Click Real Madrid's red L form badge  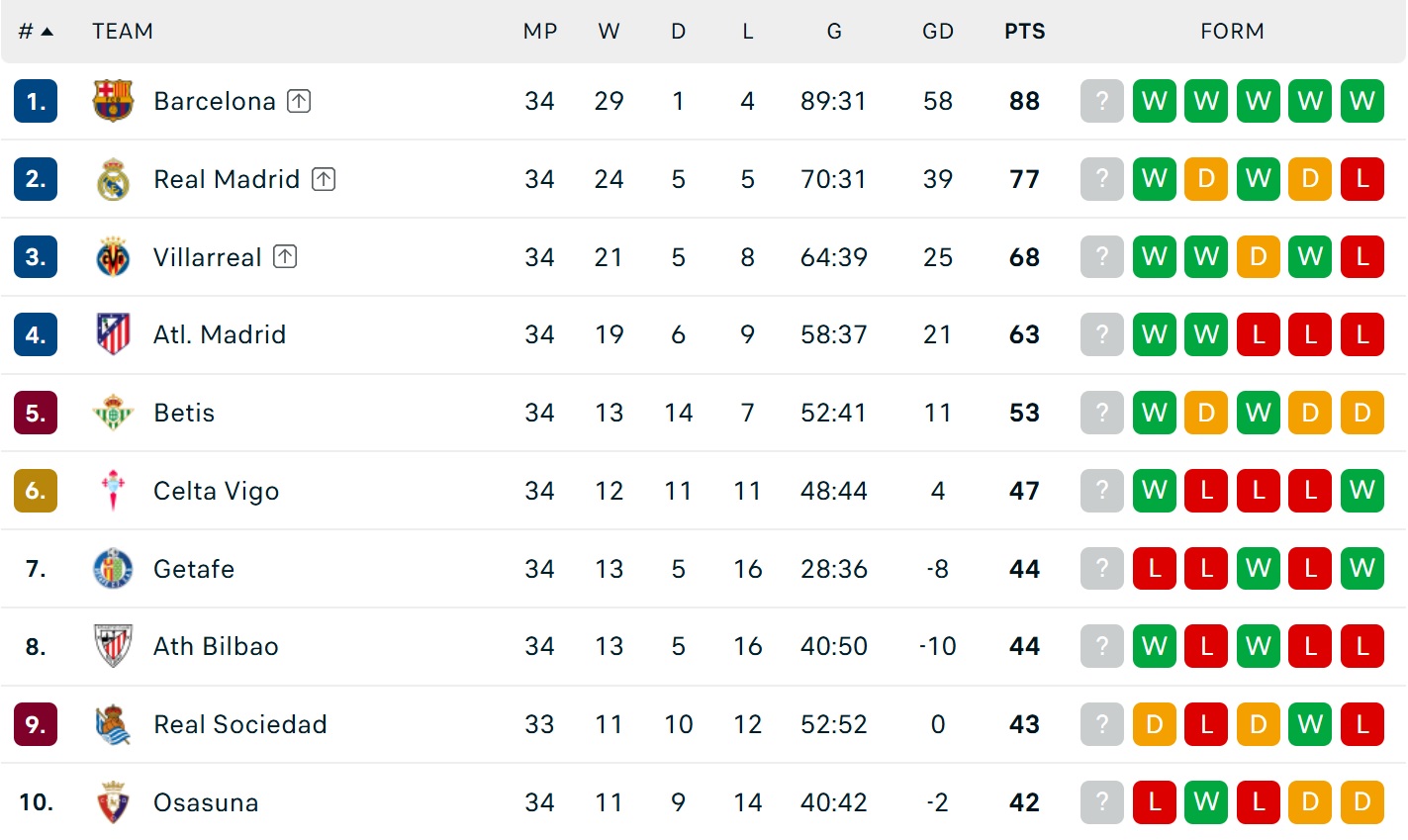pyautogui.click(x=1362, y=179)
